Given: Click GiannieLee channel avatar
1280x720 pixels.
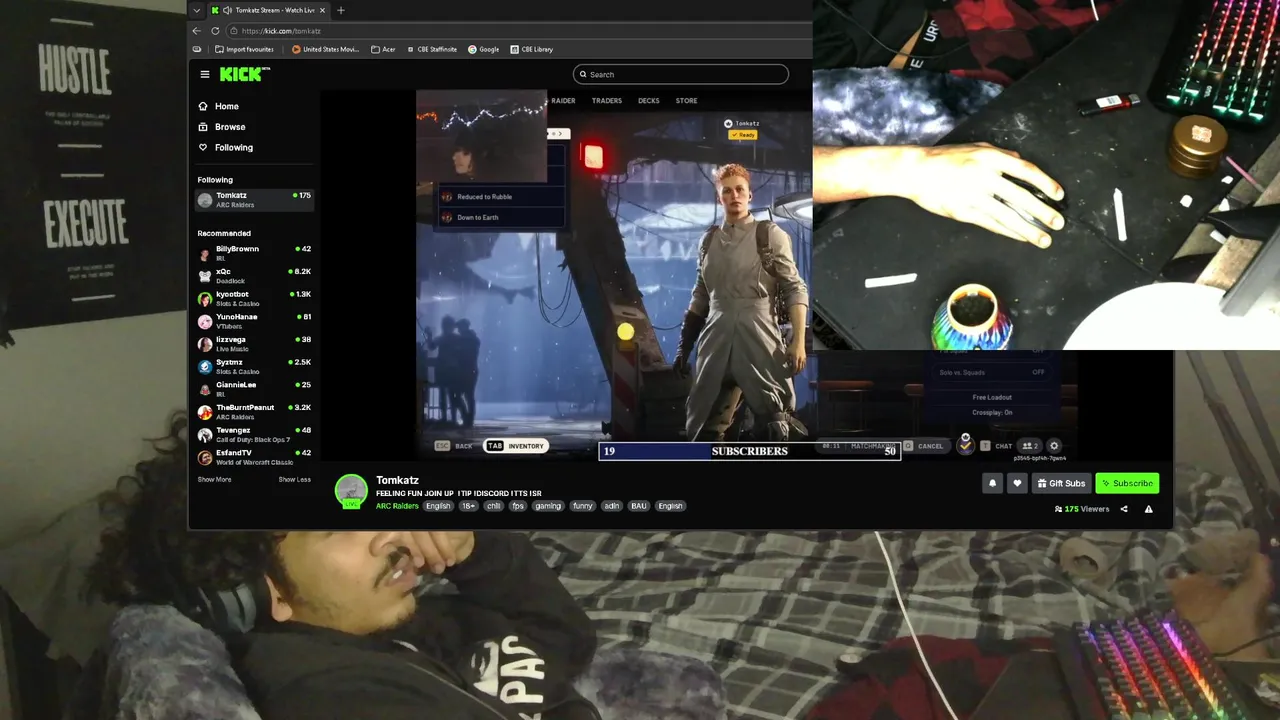Looking at the screenshot, I should pos(205,389).
